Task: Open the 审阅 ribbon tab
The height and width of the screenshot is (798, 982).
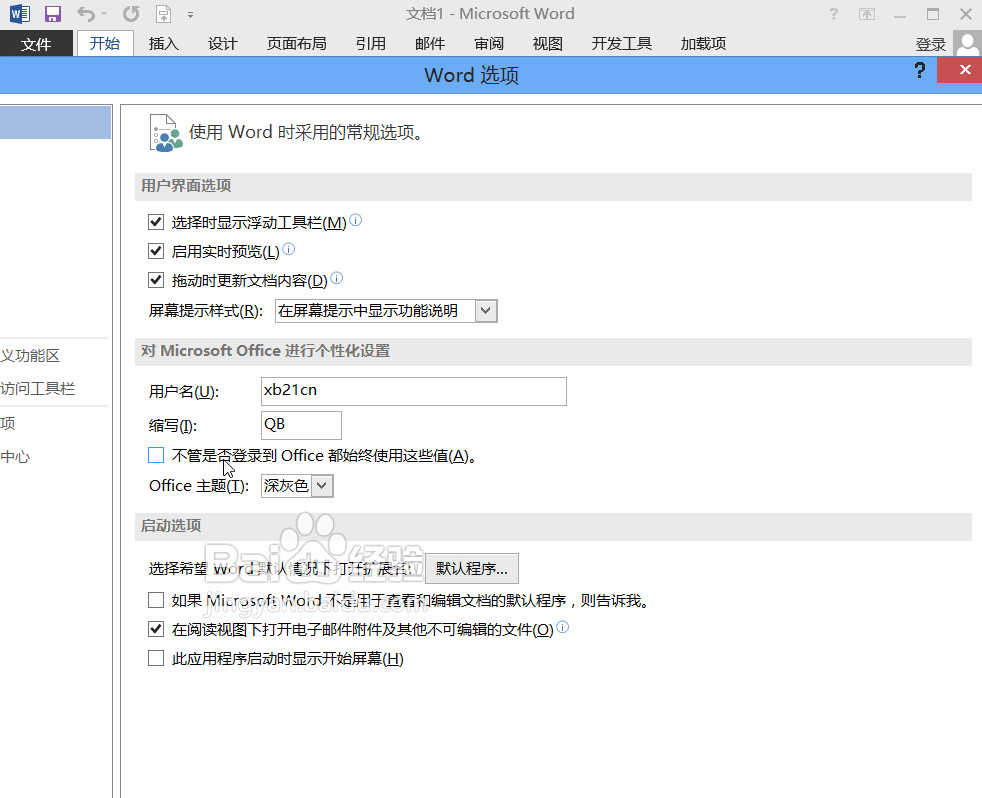Action: click(488, 43)
